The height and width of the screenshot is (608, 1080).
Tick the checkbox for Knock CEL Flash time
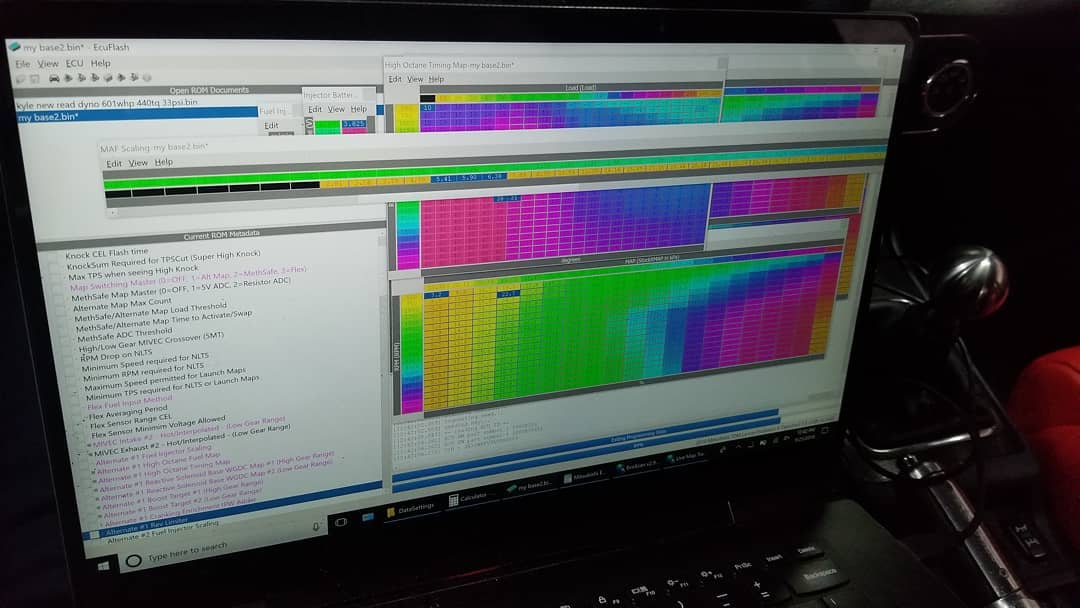52,257
